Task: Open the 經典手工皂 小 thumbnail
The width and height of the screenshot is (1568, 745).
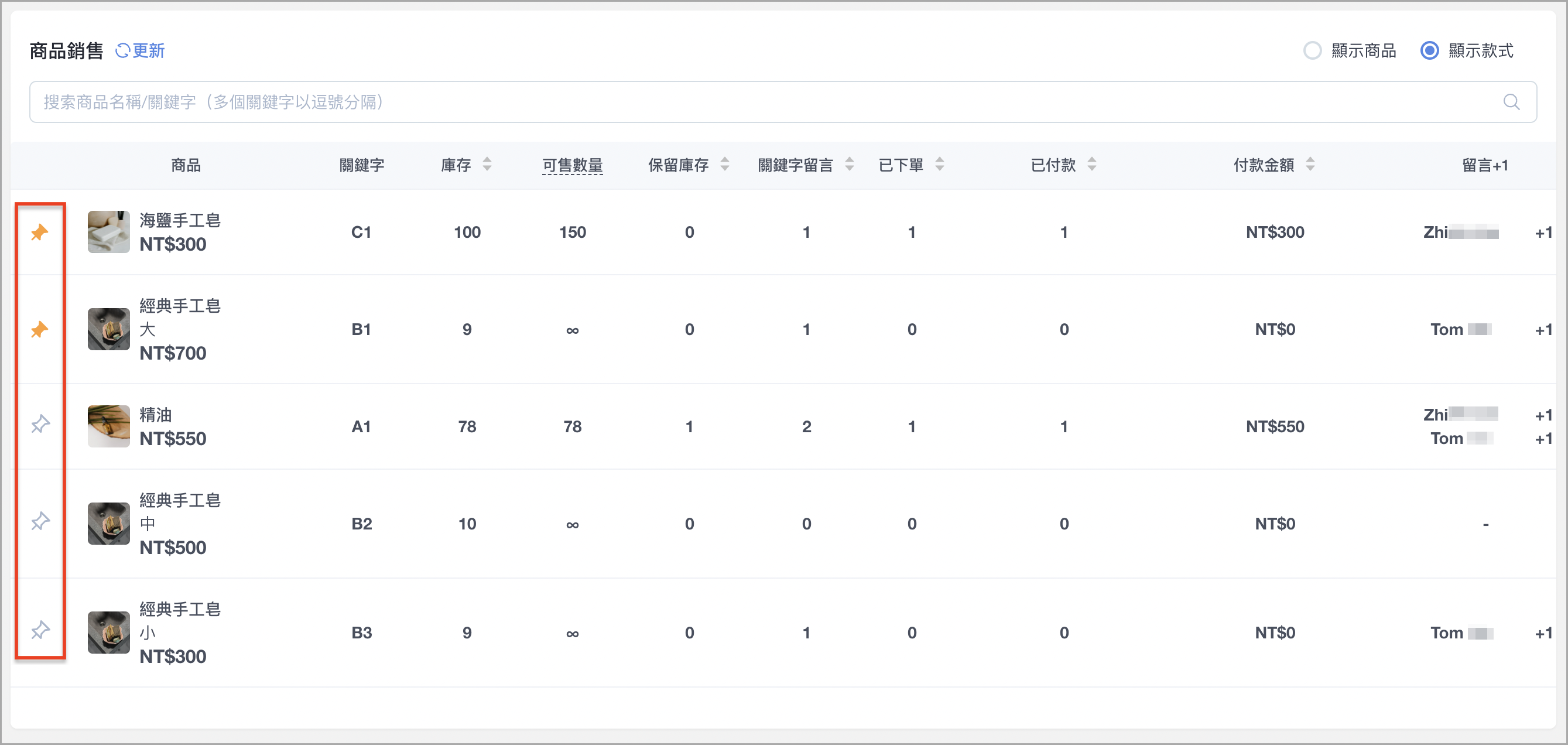Action: pyautogui.click(x=108, y=633)
